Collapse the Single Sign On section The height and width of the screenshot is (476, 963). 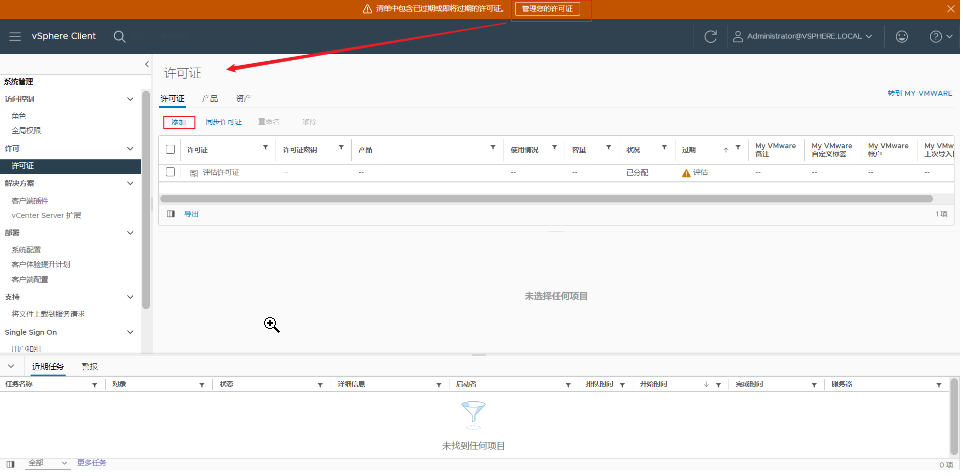tap(130, 332)
